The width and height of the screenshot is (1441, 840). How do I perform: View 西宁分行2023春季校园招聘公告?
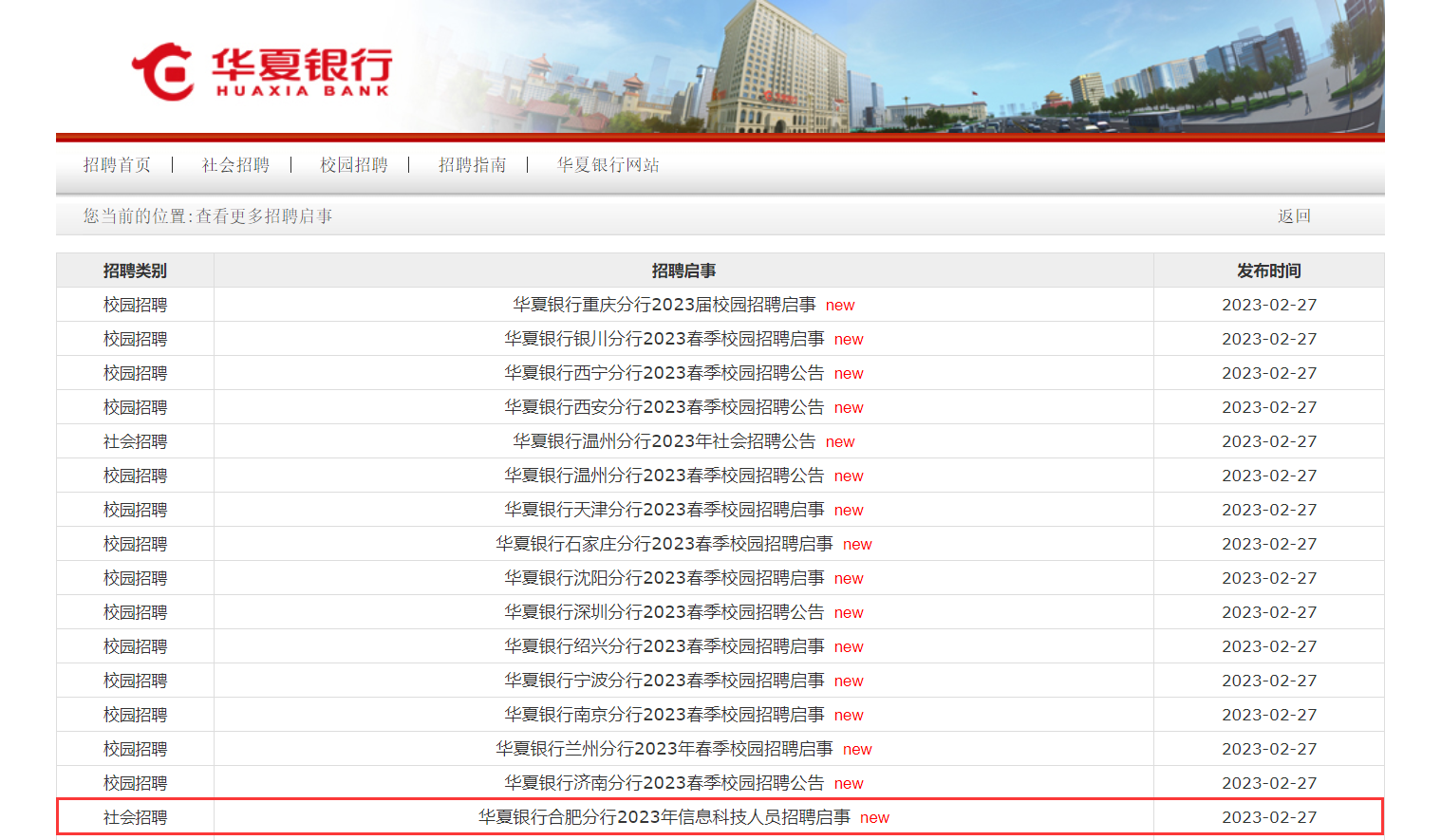click(664, 373)
